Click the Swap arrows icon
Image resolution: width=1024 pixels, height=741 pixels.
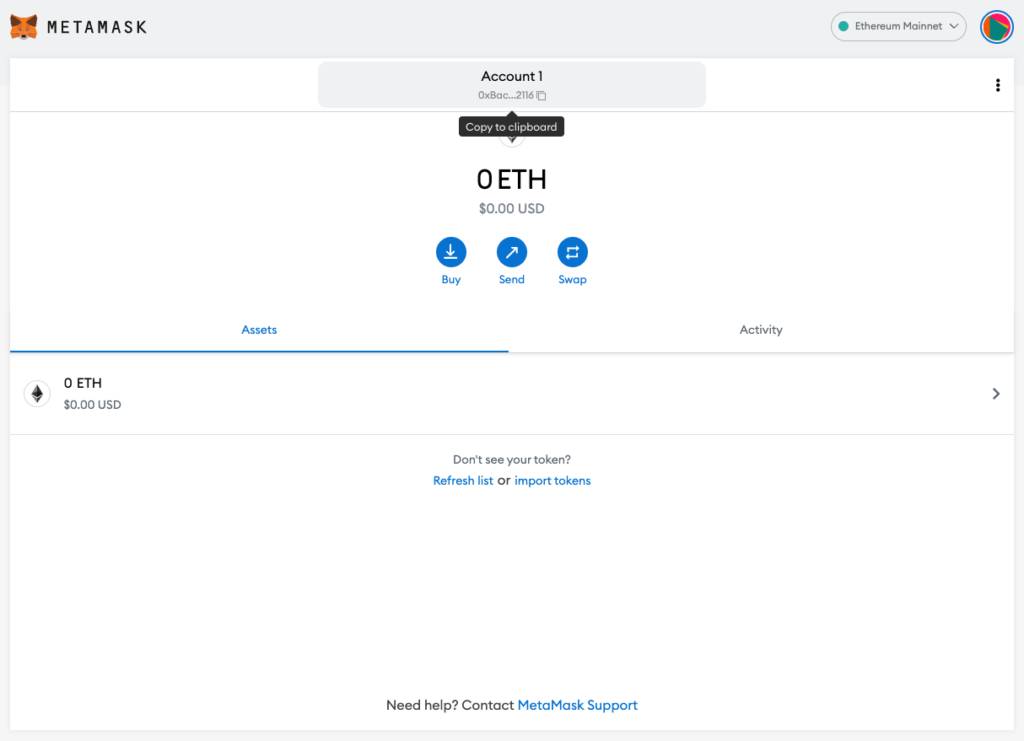[572, 252]
